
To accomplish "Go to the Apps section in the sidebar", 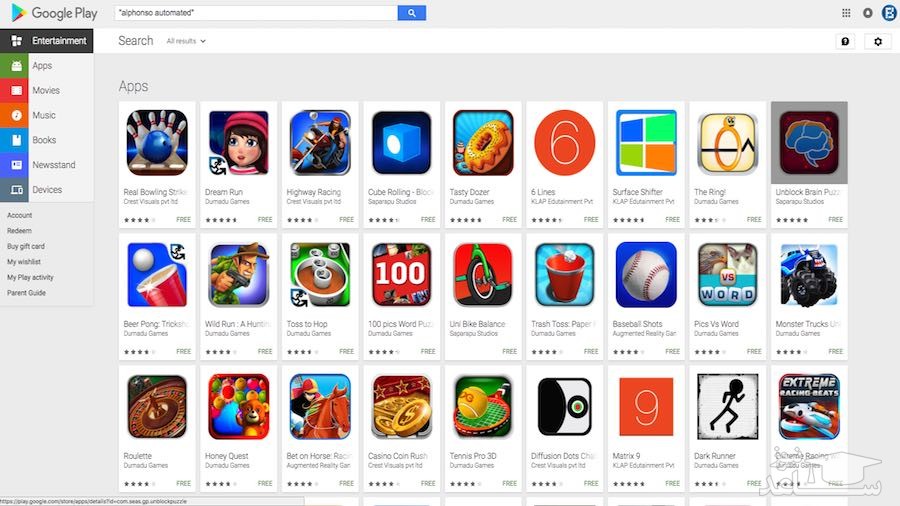I will [46, 65].
